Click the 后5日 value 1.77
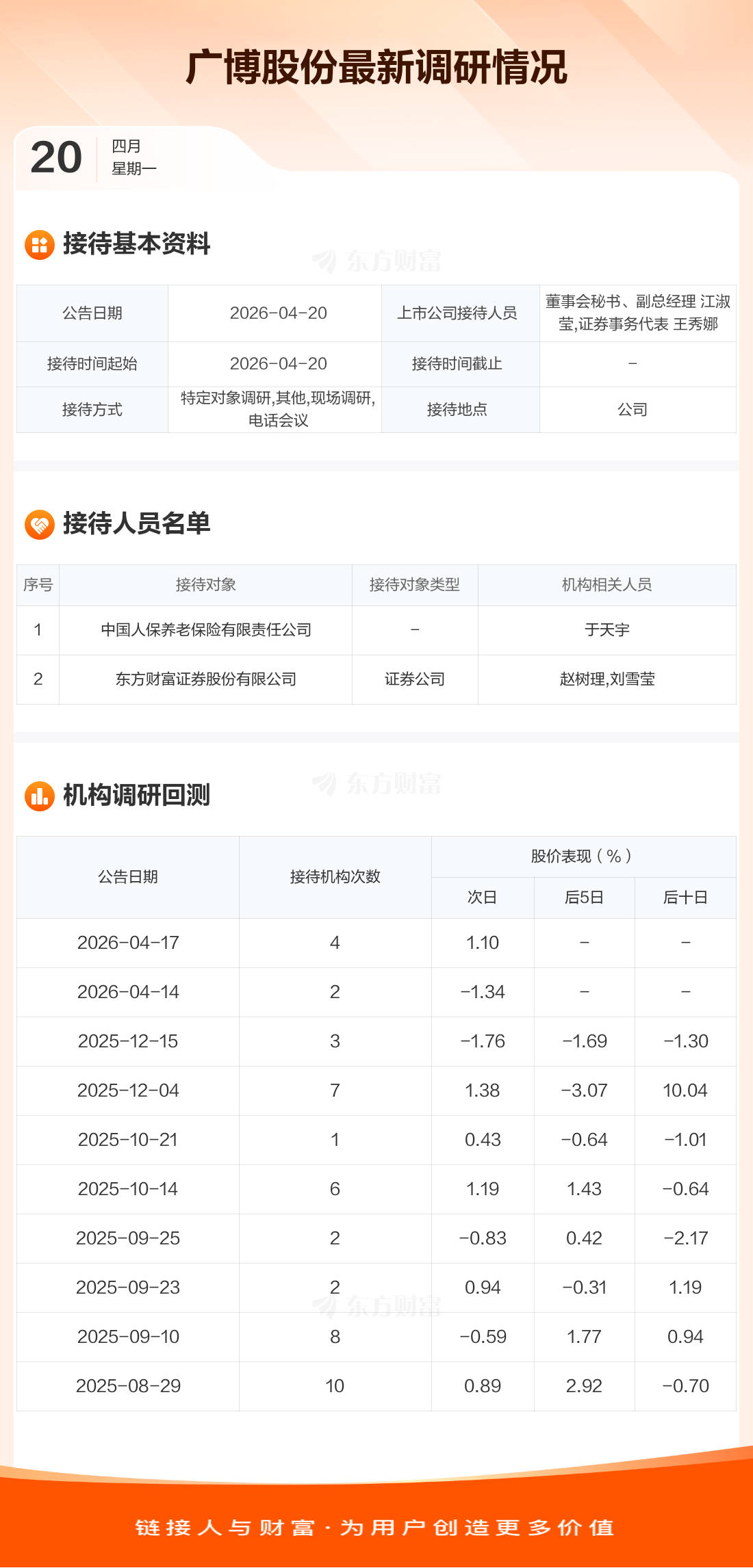Viewport: 753px width, 1568px height. coord(585,1337)
